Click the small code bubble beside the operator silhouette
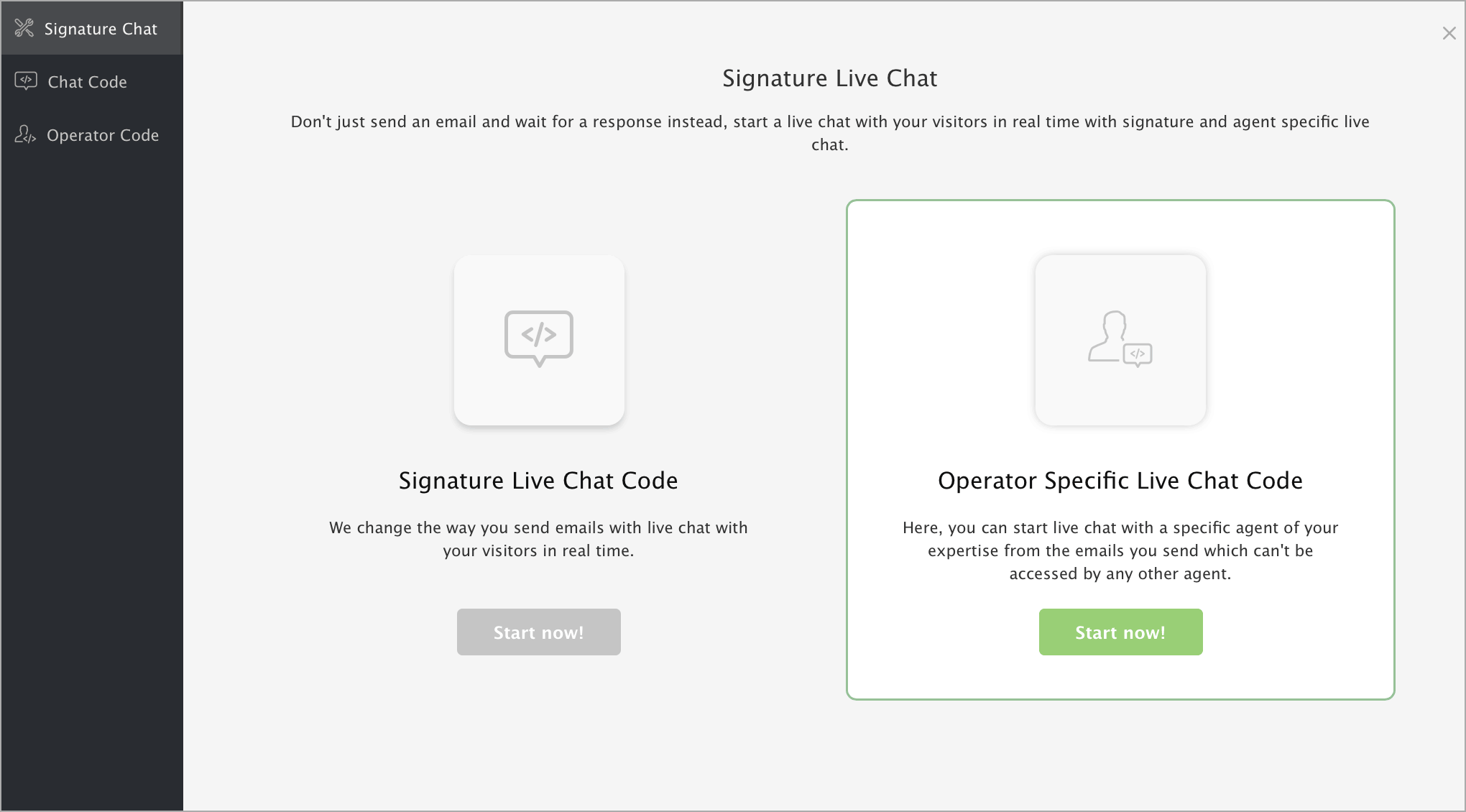Viewport: 1466px width, 812px height. (1138, 355)
